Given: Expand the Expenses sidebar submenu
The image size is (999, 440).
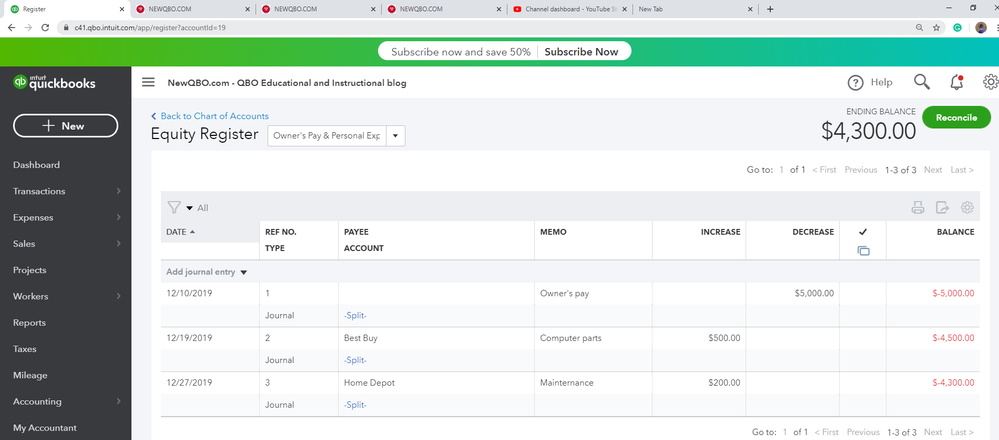Looking at the screenshot, I should (118, 217).
